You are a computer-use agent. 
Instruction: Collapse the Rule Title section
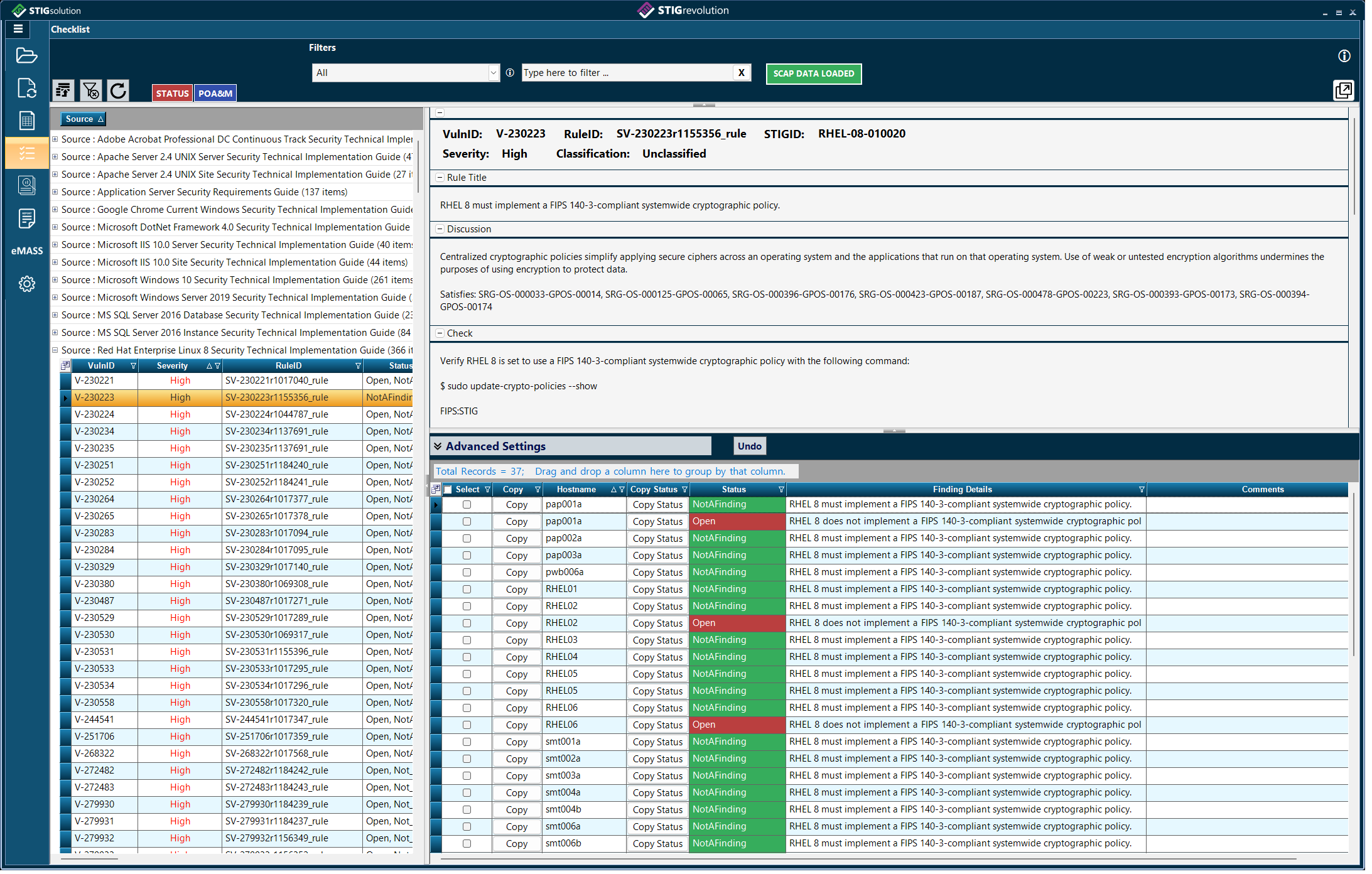click(x=440, y=178)
